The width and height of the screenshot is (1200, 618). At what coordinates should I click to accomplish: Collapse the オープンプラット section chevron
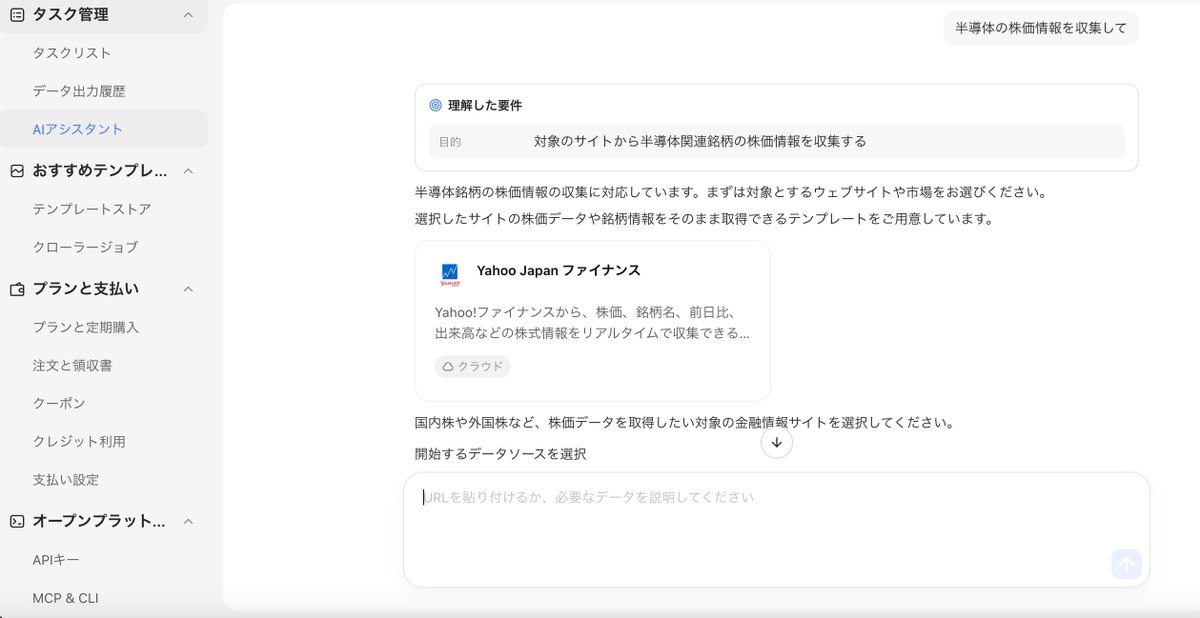point(188,521)
